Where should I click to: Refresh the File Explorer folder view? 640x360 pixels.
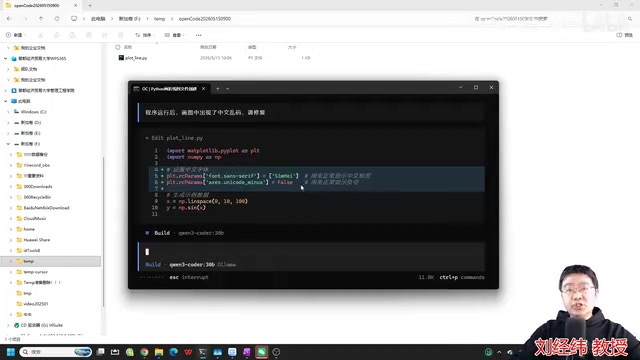coord(57,19)
